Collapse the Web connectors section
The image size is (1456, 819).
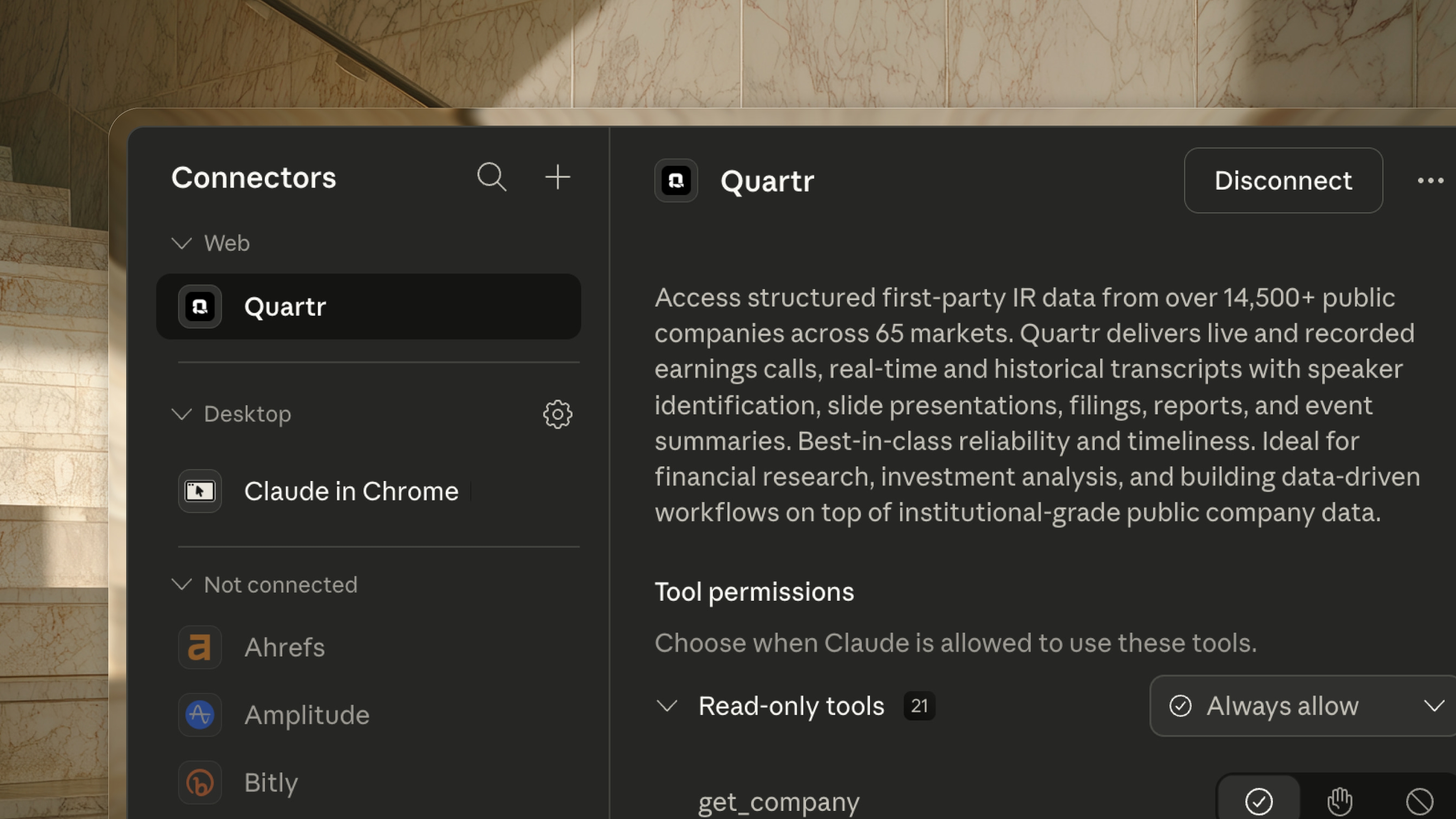click(182, 243)
